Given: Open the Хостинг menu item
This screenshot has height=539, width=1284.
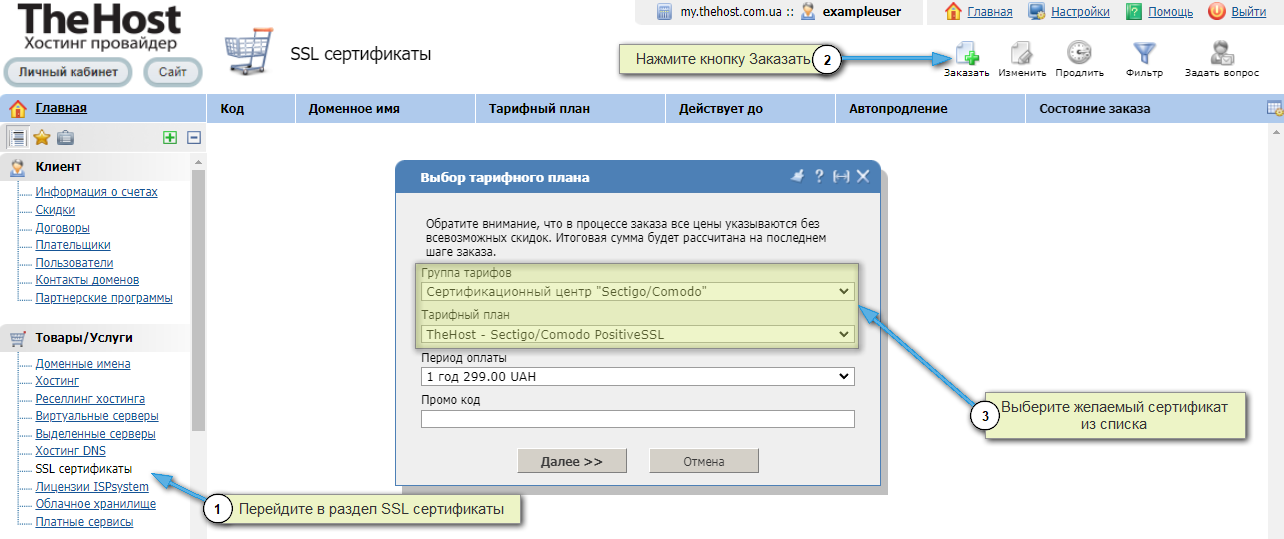Looking at the screenshot, I should click(57, 381).
